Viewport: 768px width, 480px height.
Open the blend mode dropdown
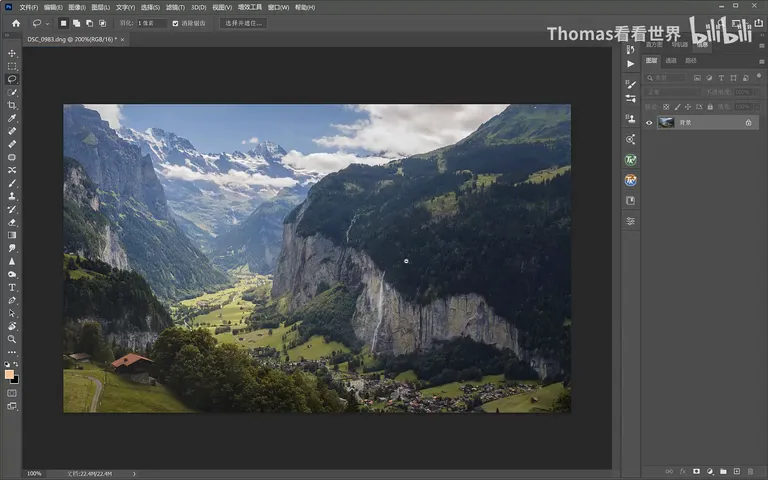[x=673, y=92]
